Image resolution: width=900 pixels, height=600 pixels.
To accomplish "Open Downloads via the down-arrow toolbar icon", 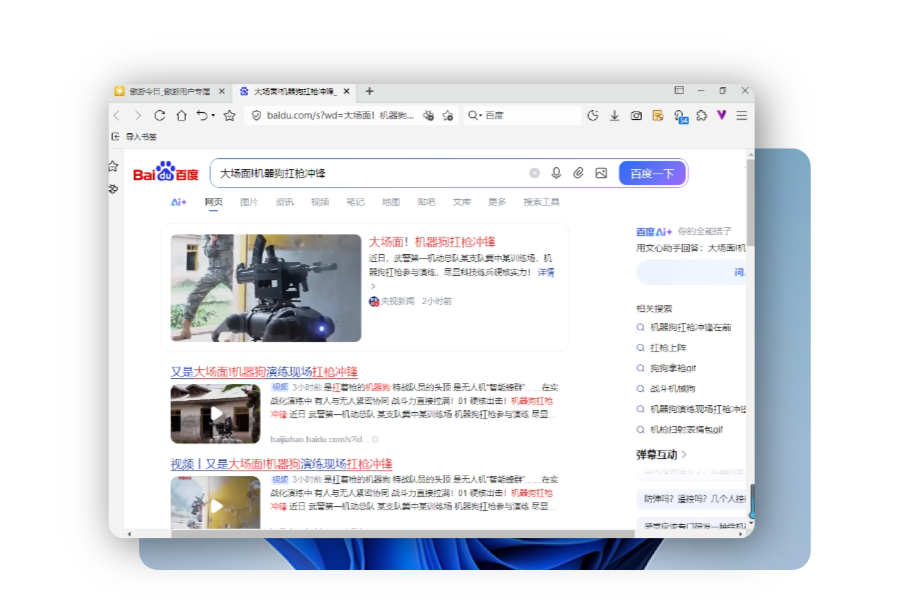I will (x=614, y=116).
